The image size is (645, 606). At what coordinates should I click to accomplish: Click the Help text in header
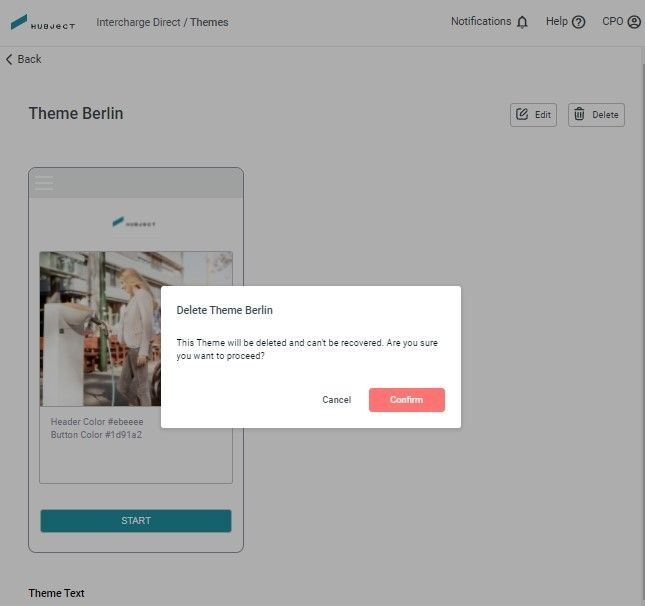[557, 21]
